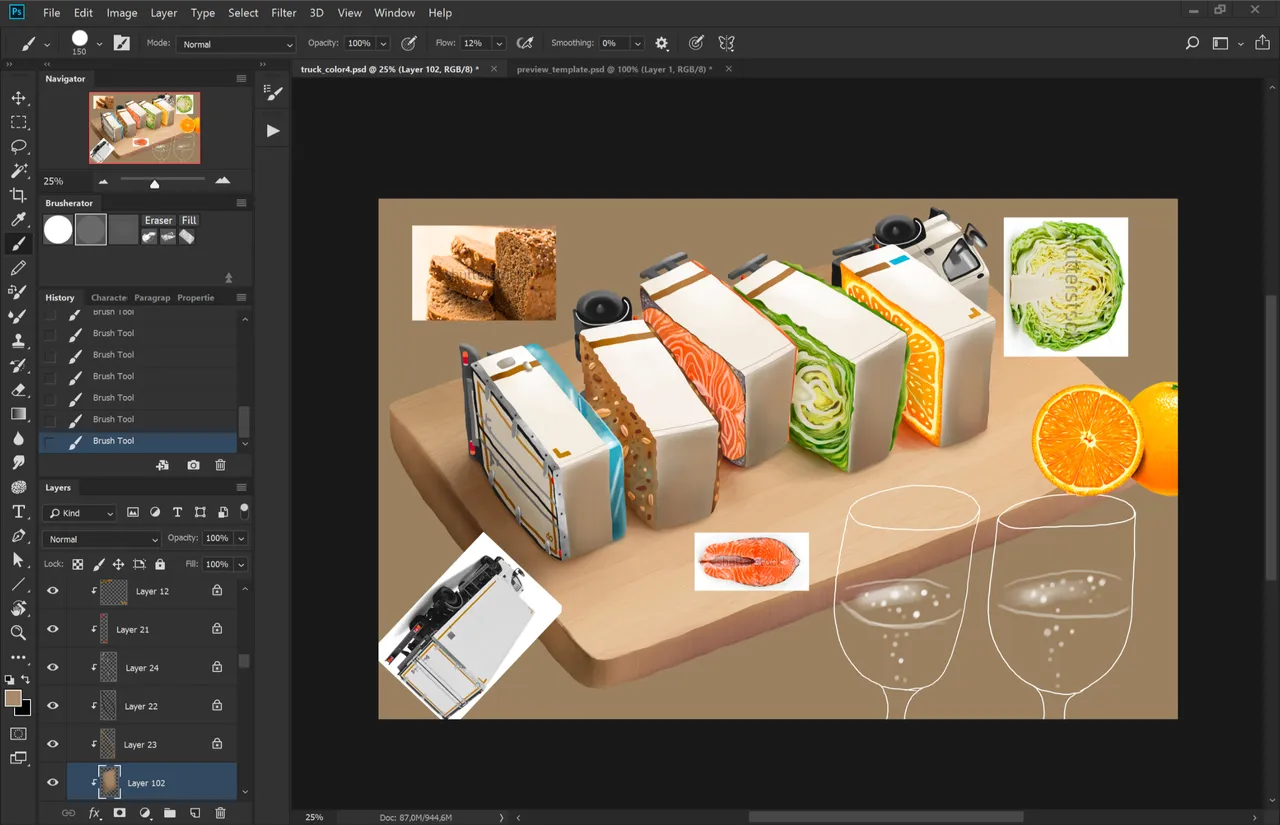Open the Select menu
Image resolution: width=1280 pixels, height=825 pixels.
click(243, 13)
